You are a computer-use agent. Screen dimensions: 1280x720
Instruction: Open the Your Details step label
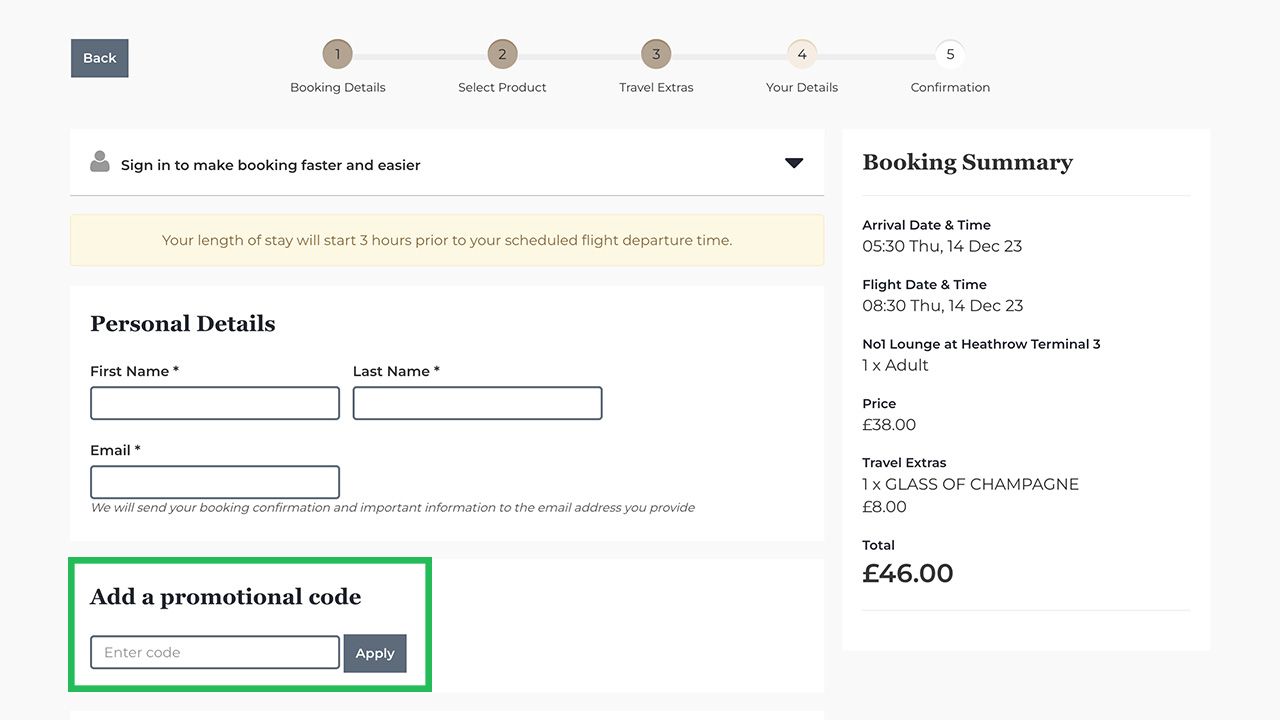click(802, 87)
